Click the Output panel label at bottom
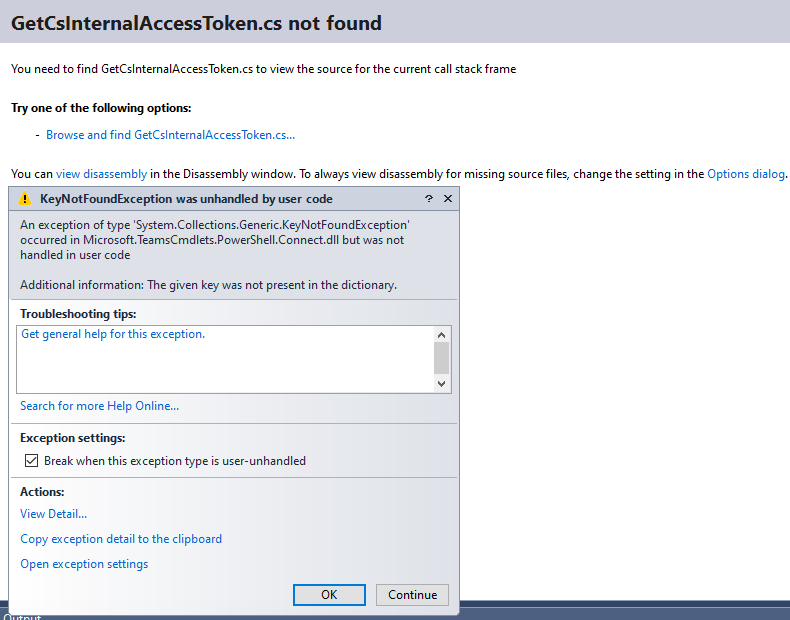 coord(22,616)
